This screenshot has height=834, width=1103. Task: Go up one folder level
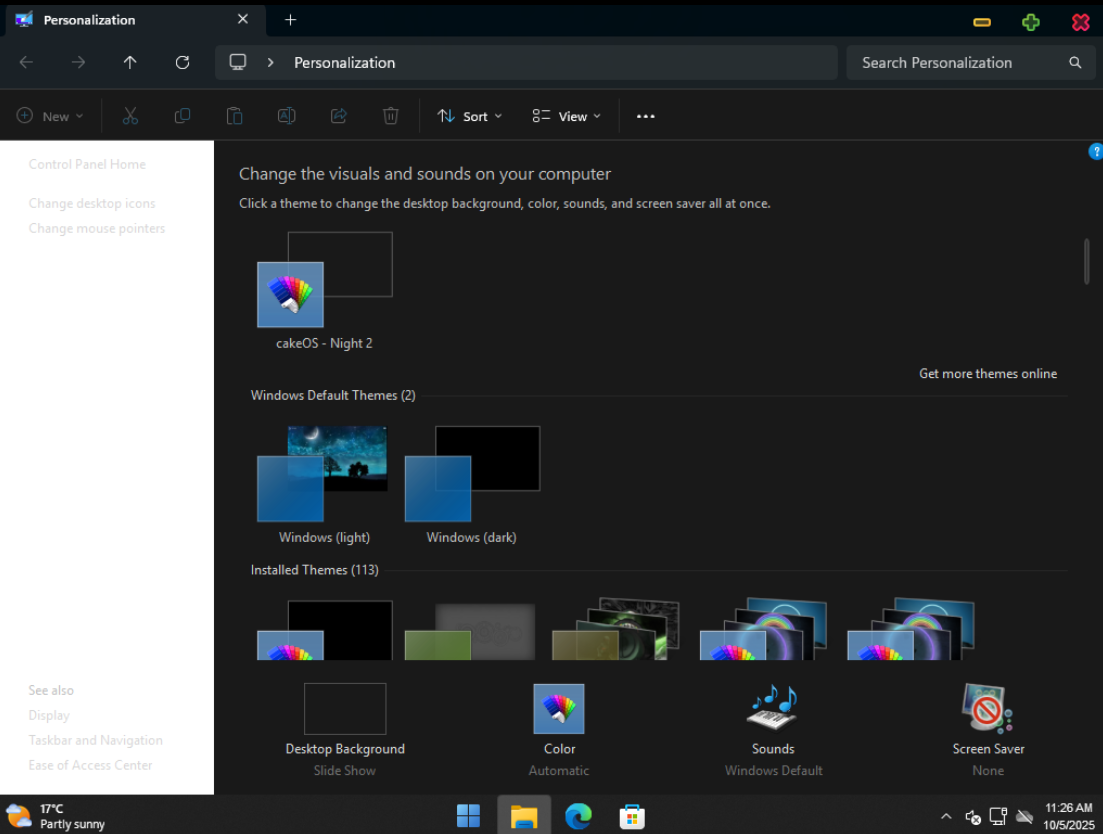(x=130, y=62)
